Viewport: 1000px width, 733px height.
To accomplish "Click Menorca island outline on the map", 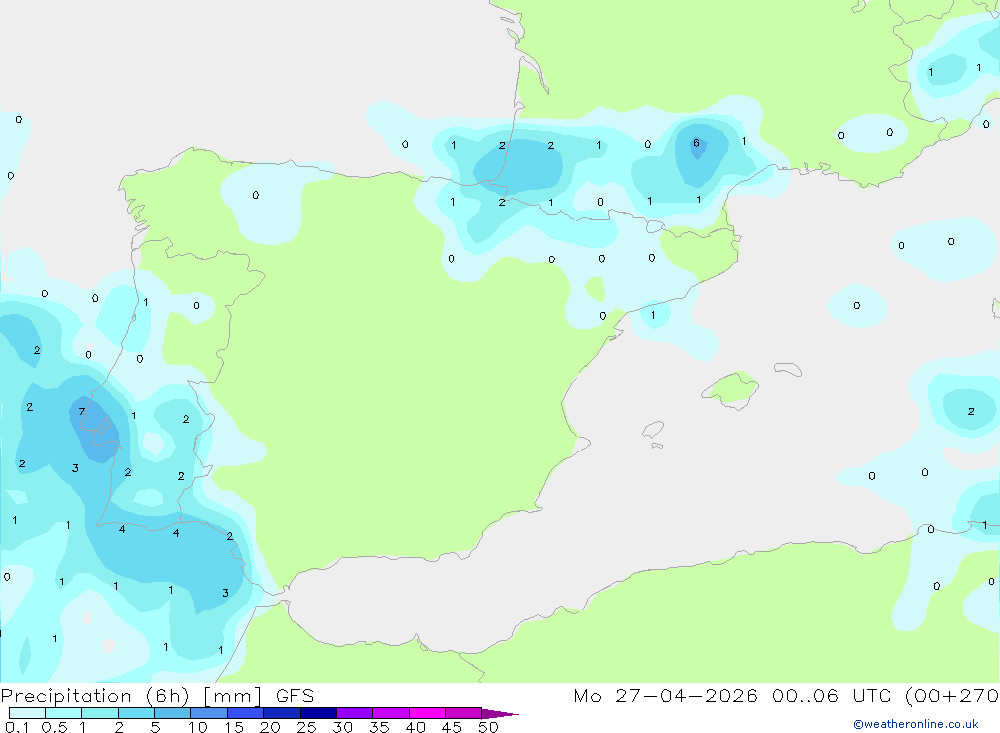I will (788, 369).
